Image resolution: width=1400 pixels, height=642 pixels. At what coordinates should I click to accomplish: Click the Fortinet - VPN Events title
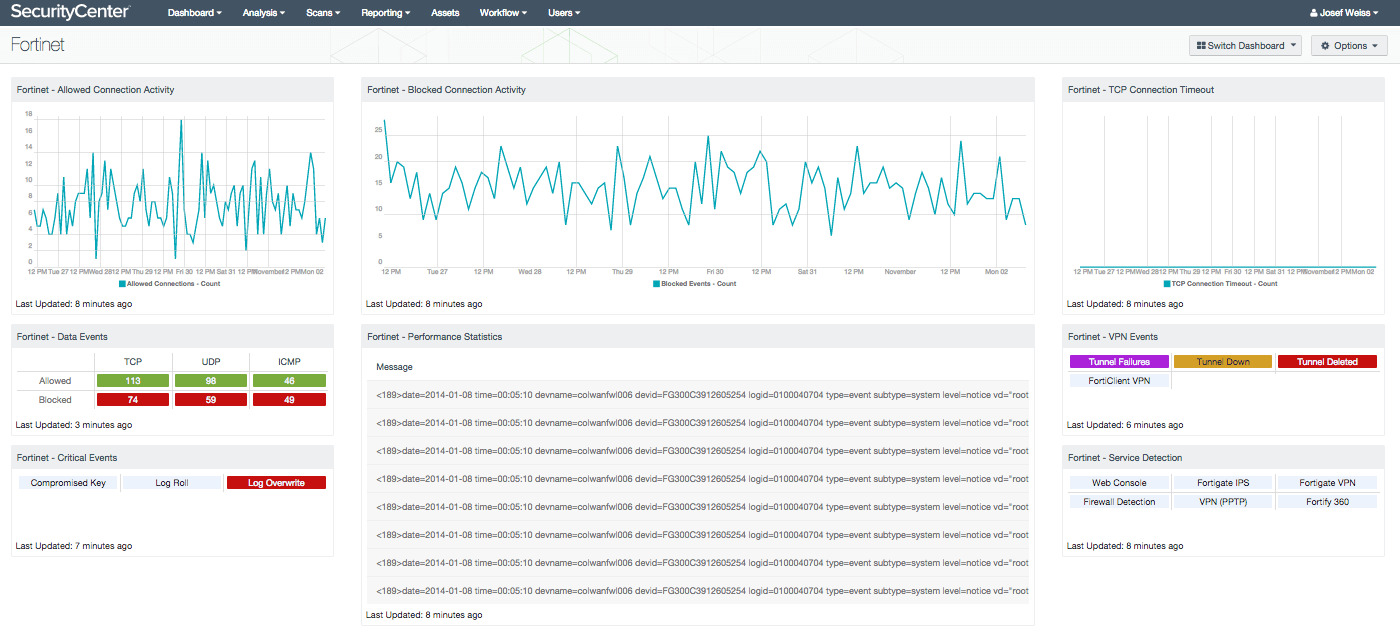coord(1113,337)
